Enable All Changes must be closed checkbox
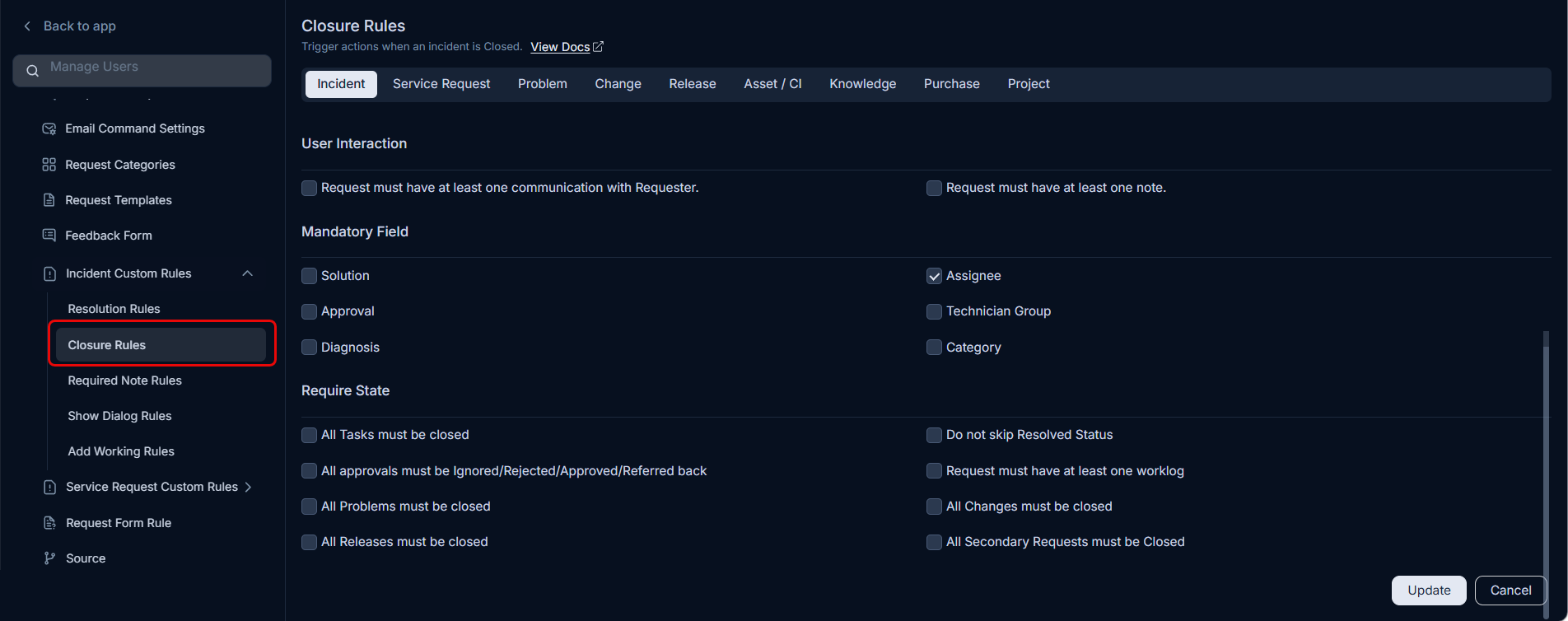Viewport: 1568px width, 621px height. [935, 507]
